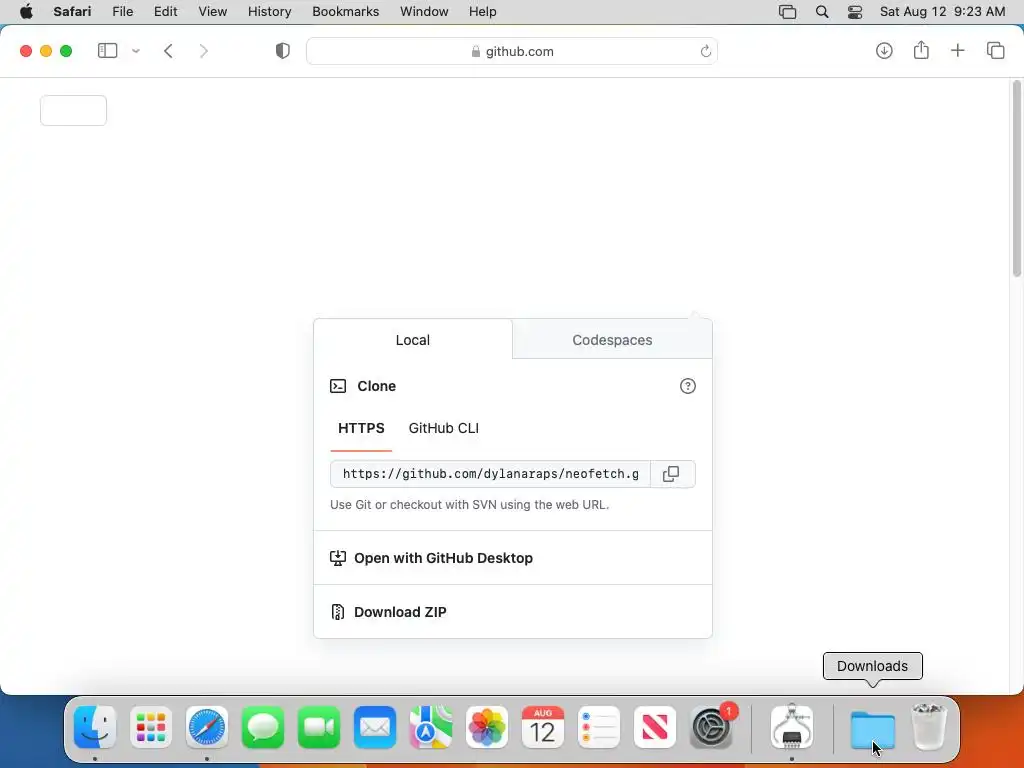Click the date and time in menu bar
Image resolution: width=1024 pixels, height=768 pixels.
pyautogui.click(x=942, y=12)
